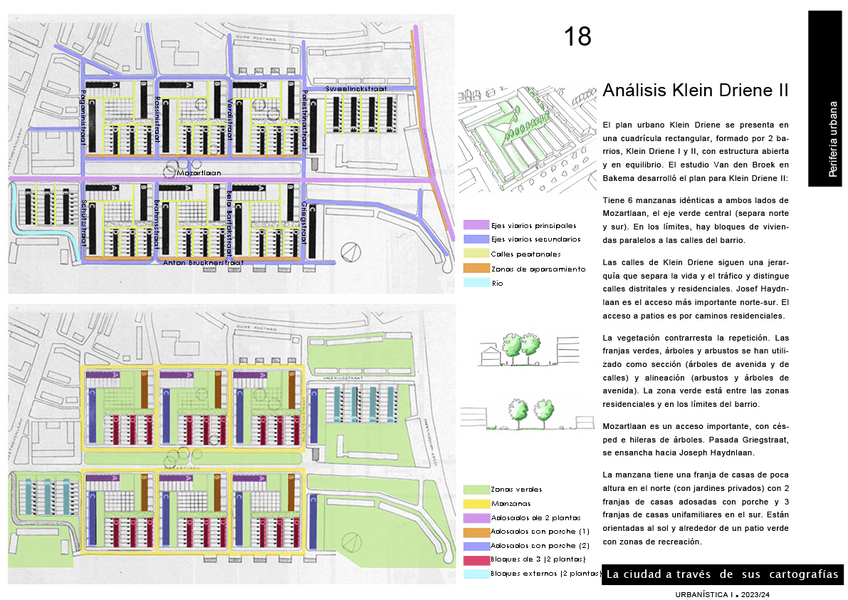
Task: Click the axonometric block sketch
Action: coord(525,139)
